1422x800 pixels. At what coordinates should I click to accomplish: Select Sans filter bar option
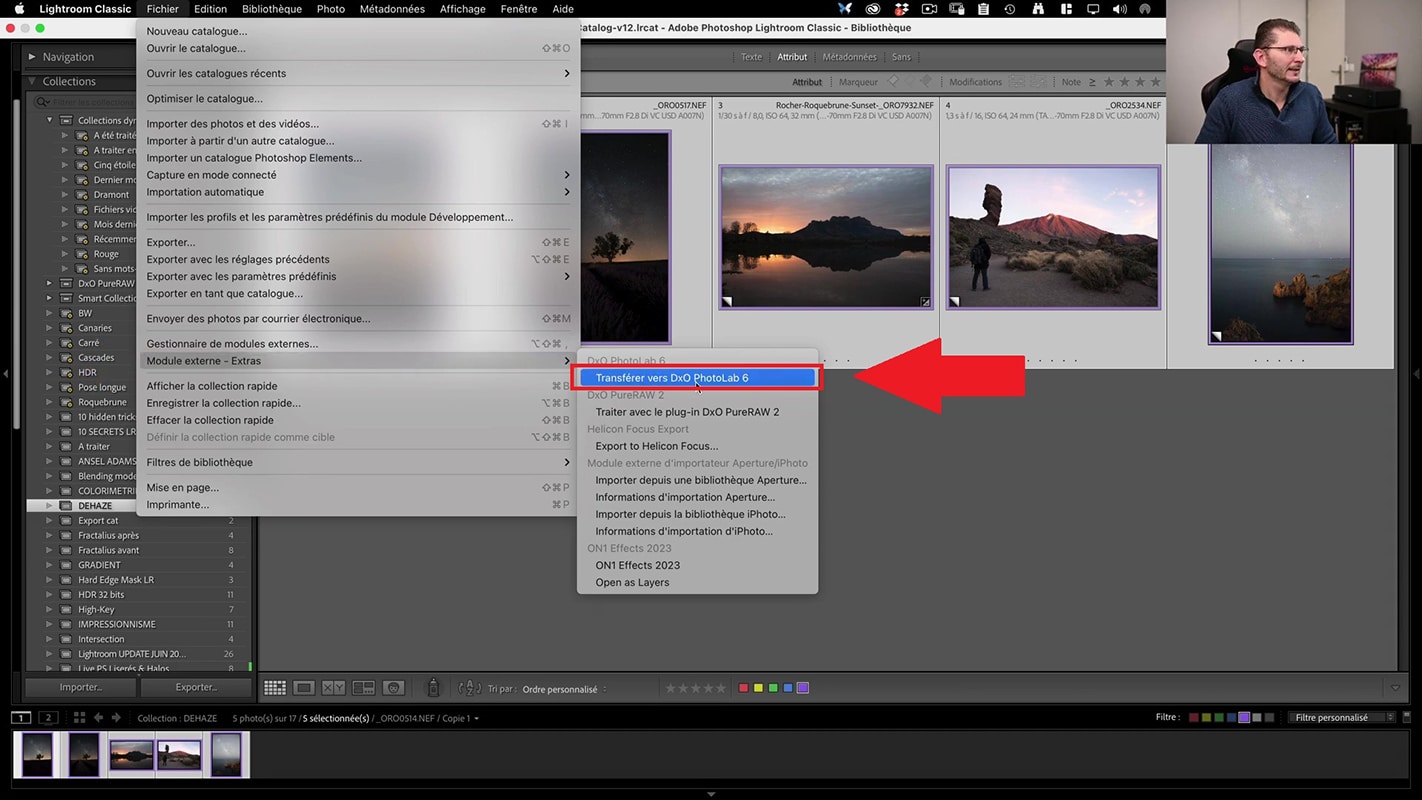tap(901, 57)
